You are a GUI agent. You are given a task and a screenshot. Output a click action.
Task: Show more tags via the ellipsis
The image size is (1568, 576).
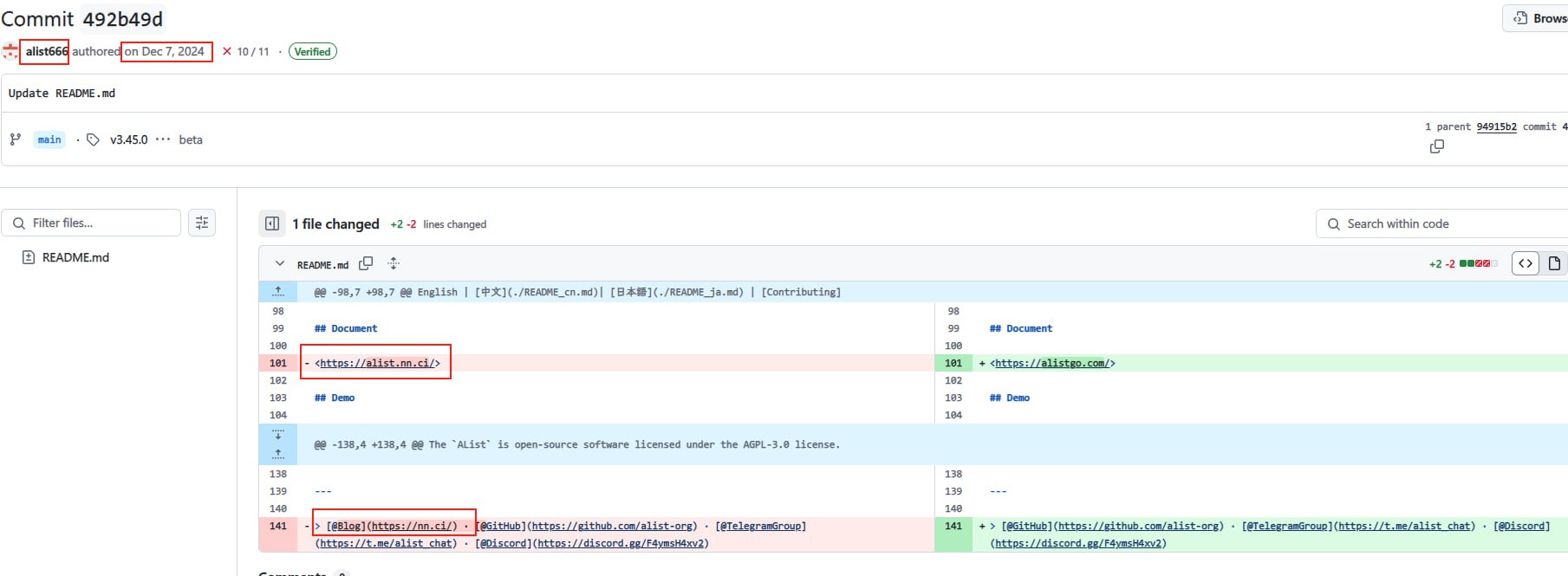(x=163, y=139)
